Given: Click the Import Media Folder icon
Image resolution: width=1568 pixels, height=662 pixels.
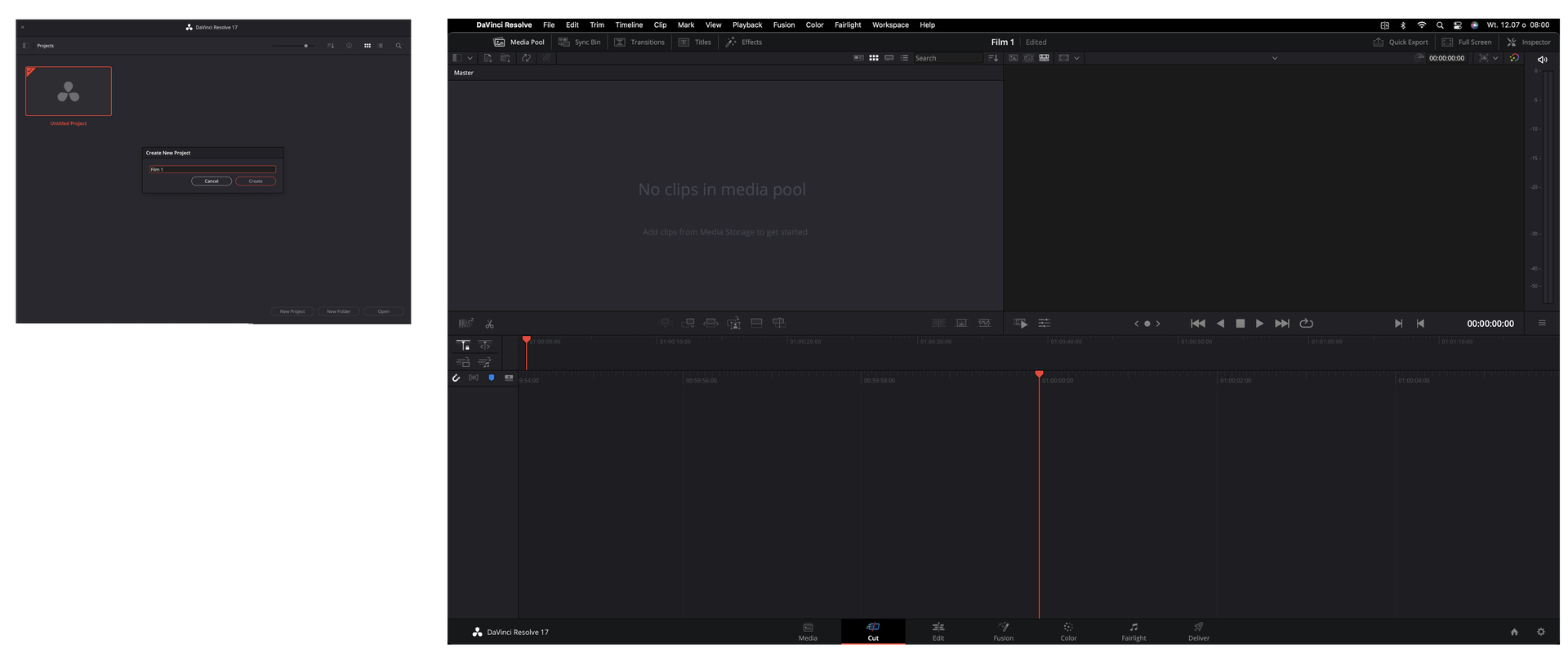Looking at the screenshot, I should (x=506, y=58).
